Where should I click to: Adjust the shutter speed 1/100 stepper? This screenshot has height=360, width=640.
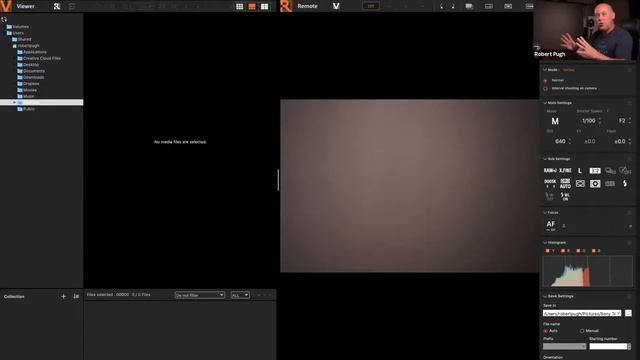[x=600, y=121]
